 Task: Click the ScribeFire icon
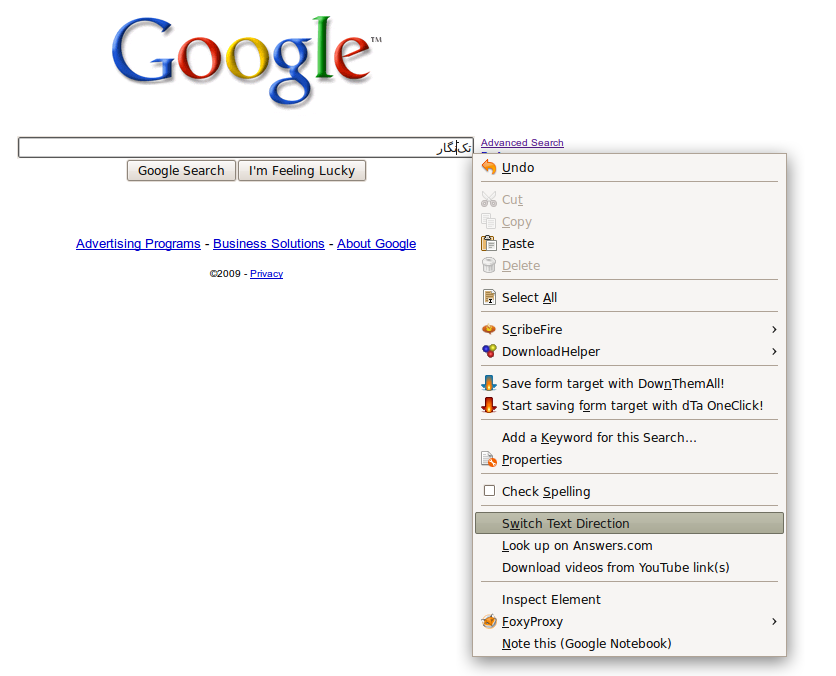pyautogui.click(x=489, y=329)
